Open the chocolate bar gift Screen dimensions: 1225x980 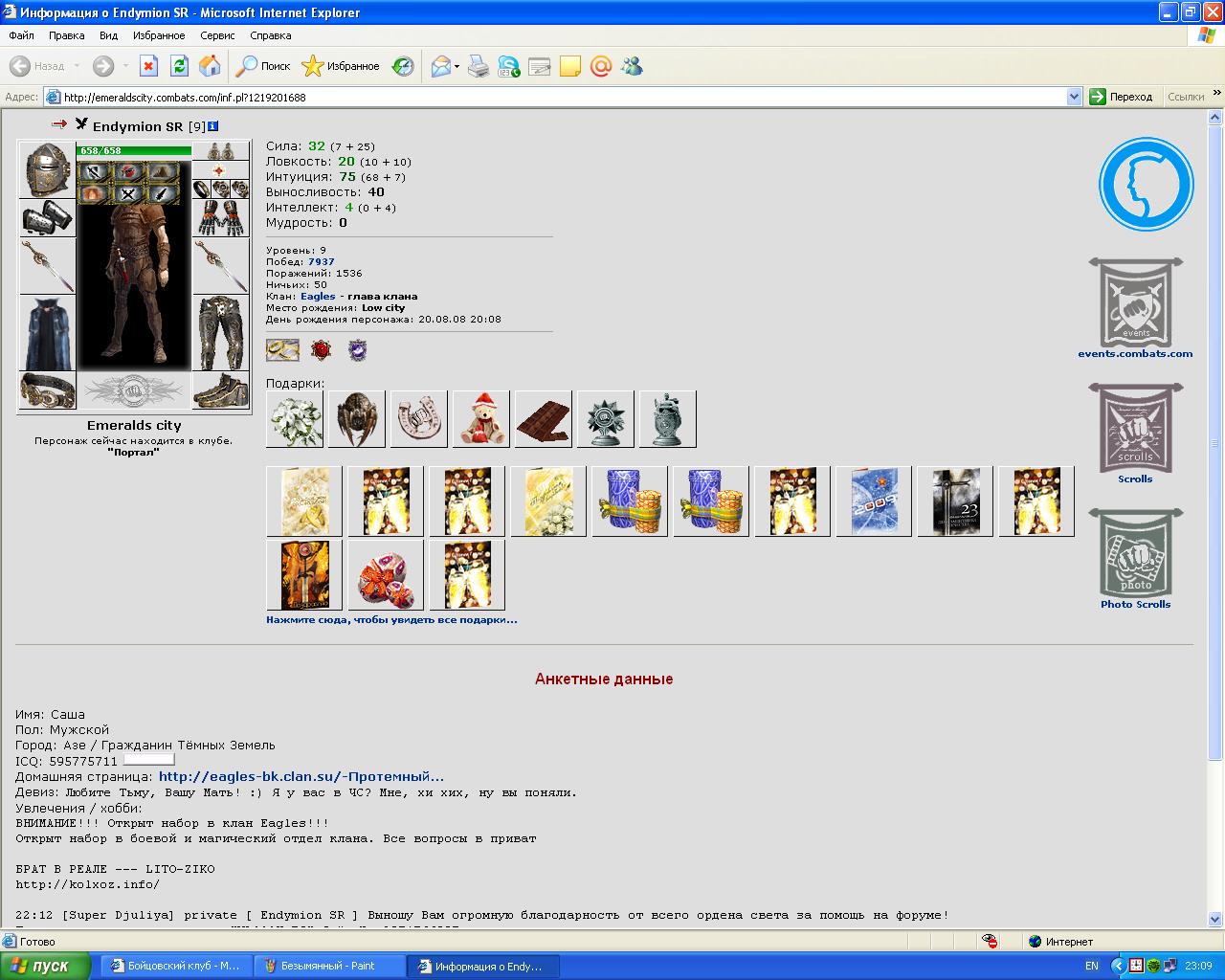pyautogui.click(x=544, y=419)
